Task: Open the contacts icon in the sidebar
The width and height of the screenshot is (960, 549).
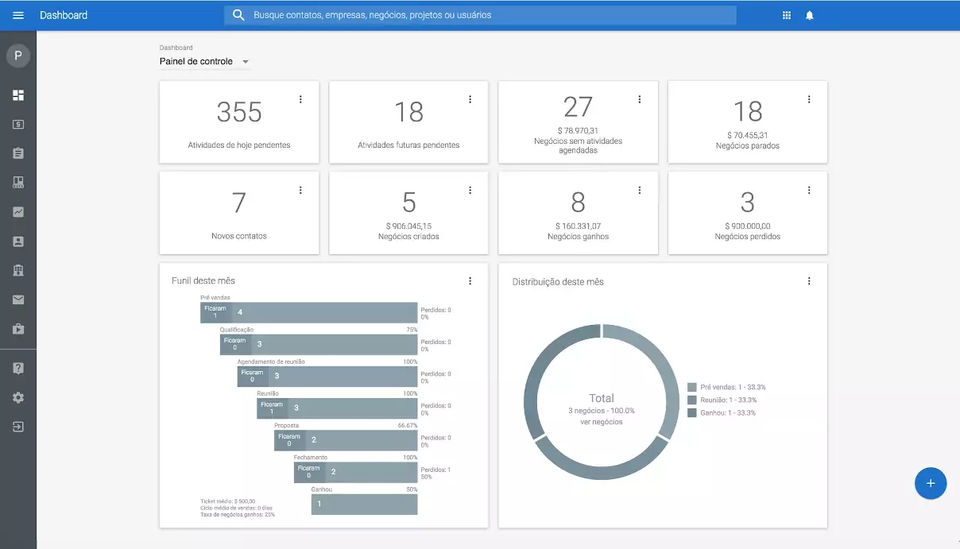Action: point(18,241)
